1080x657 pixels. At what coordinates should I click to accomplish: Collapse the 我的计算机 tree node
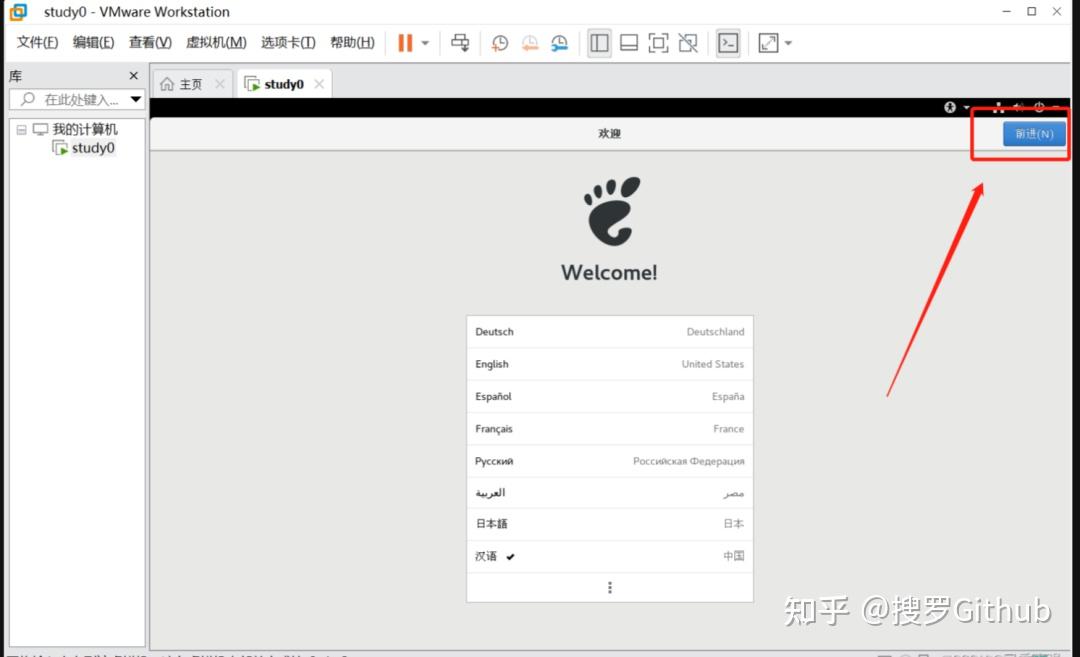click(x=21, y=129)
